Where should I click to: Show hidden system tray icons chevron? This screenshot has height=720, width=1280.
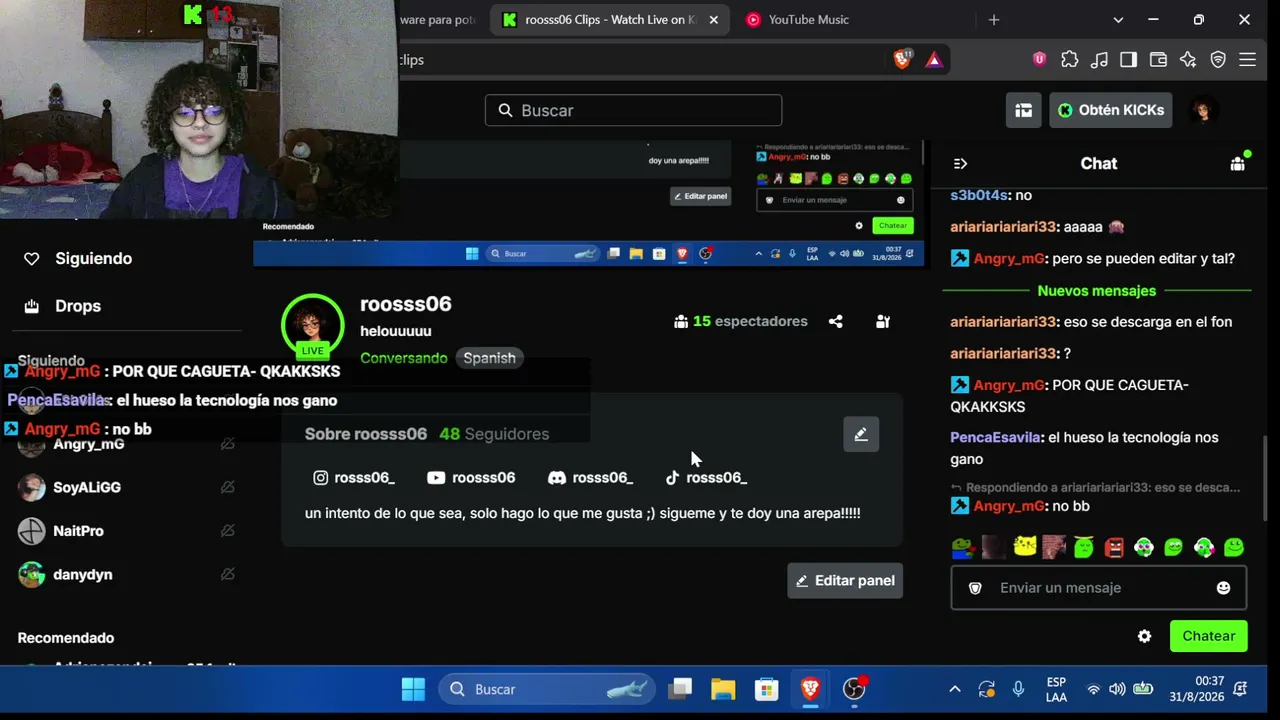(x=954, y=689)
